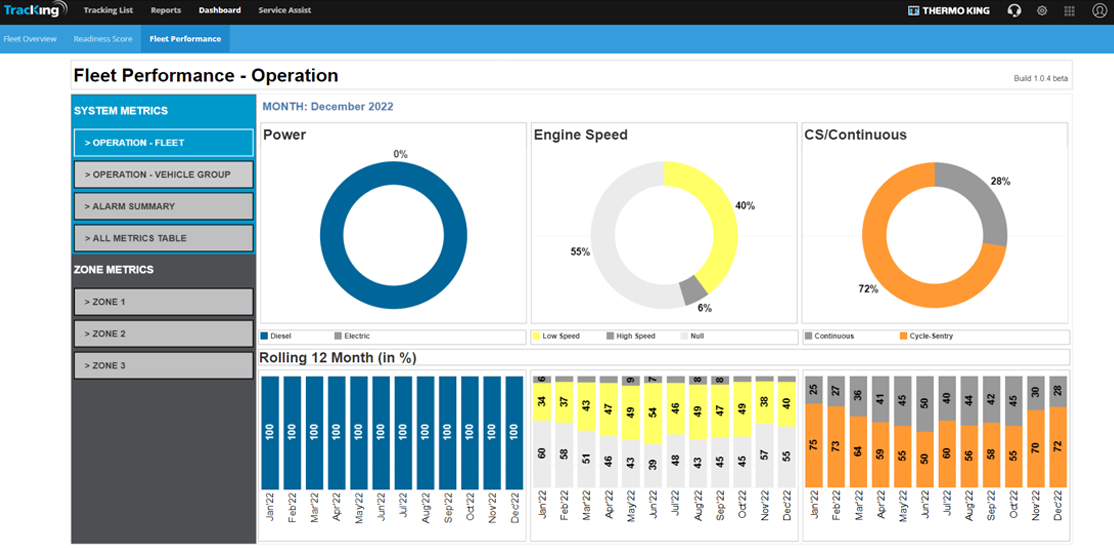Click the headset support icon
The width and height of the screenshot is (1114, 548).
point(1014,11)
